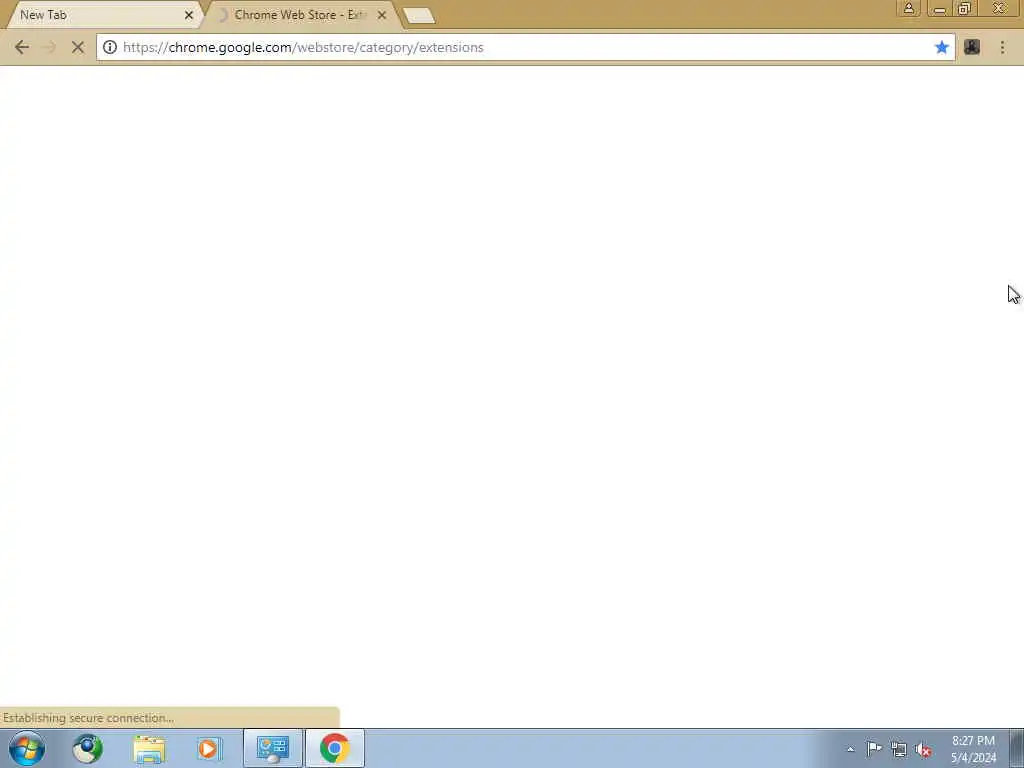The height and width of the screenshot is (768, 1024).
Task: Open a new tab with the new-tab button
Action: (419, 16)
